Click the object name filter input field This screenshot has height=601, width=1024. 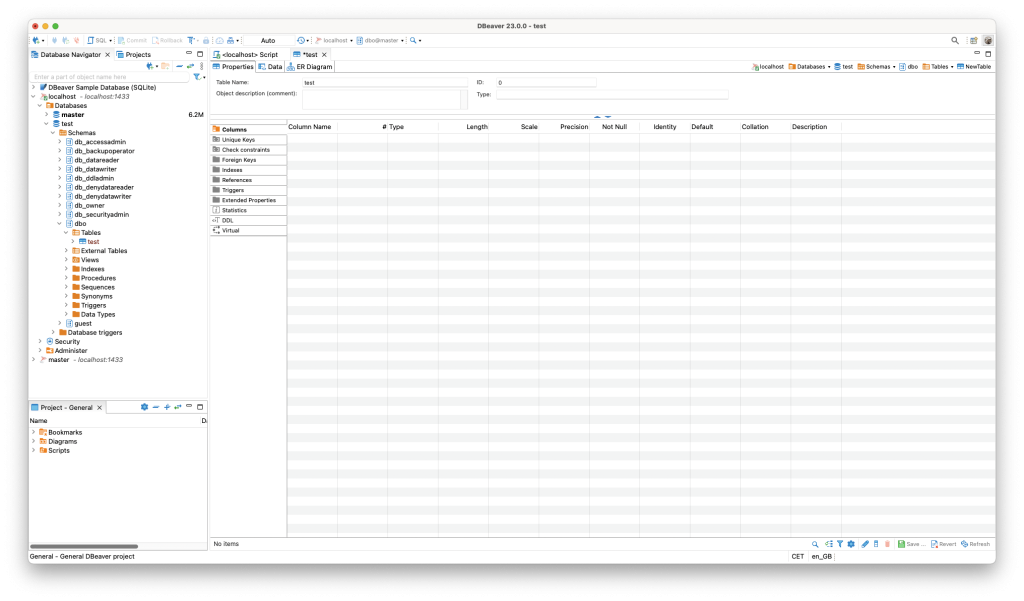(110, 77)
